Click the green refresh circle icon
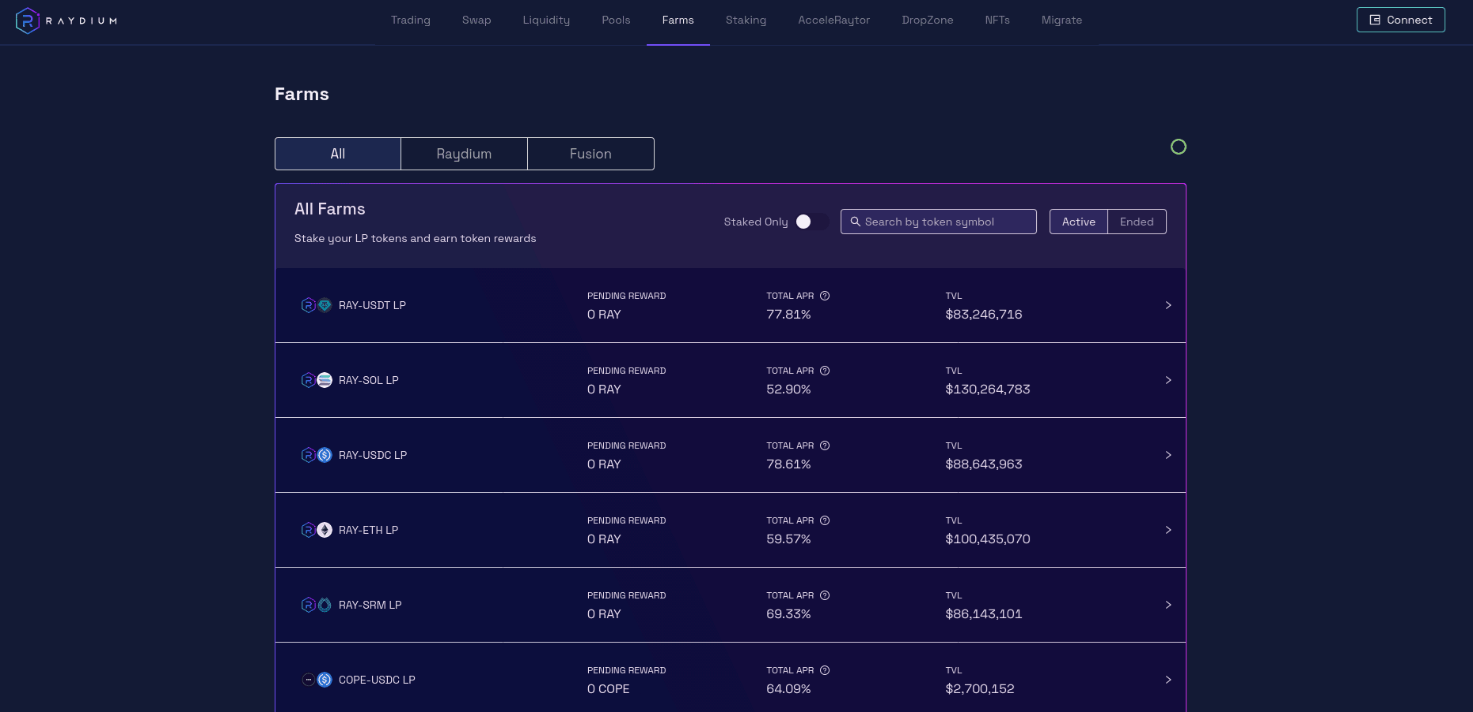Viewport: 1473px width, 712px height. tap(1178, 147)
